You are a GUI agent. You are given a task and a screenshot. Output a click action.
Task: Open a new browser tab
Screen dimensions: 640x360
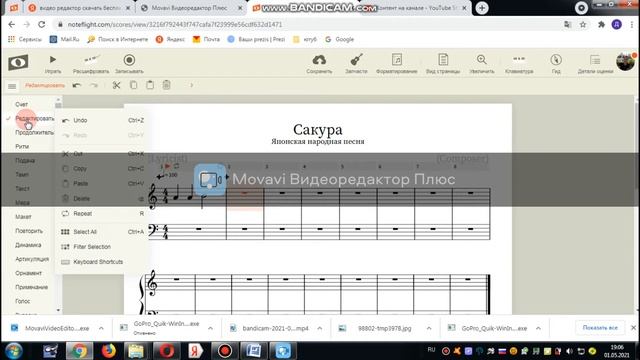point(482,8)
